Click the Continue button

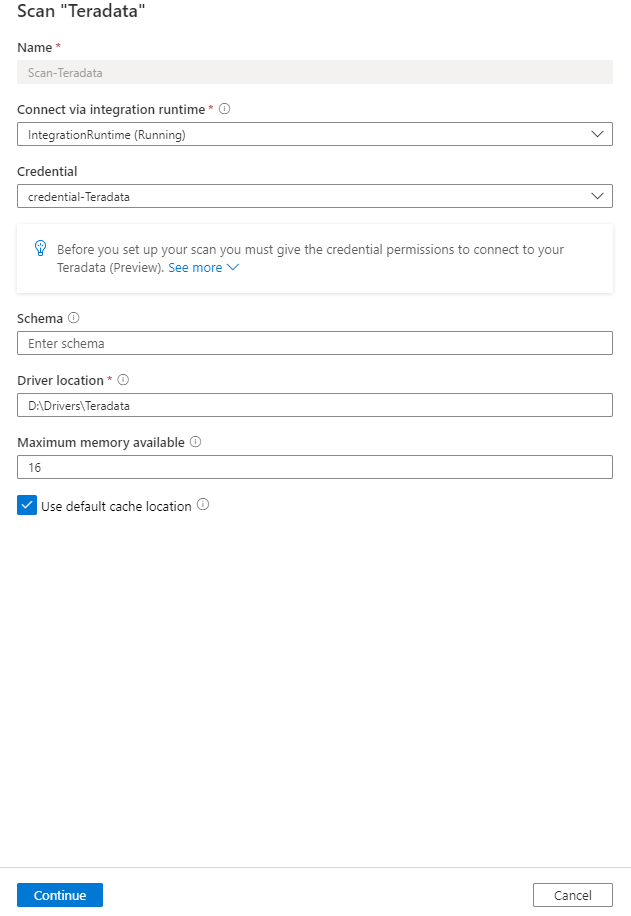pos(59,895)
